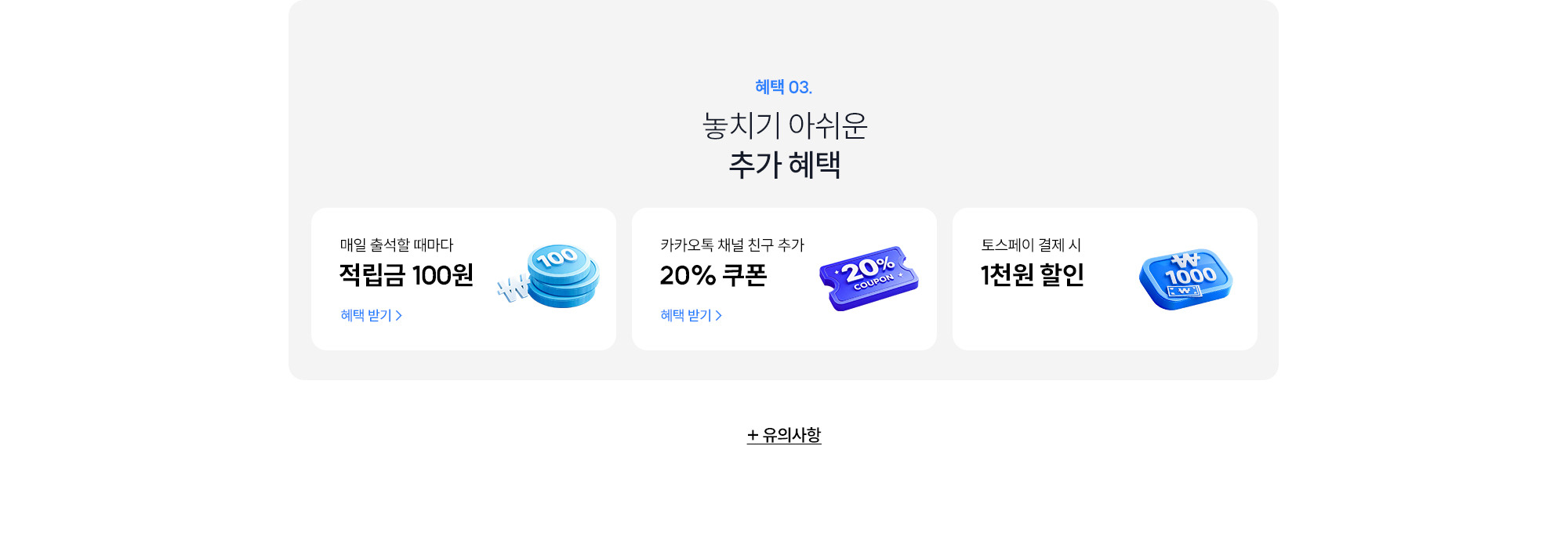
Task: Expand the + 유의사항 notice section
Action: 784,435
